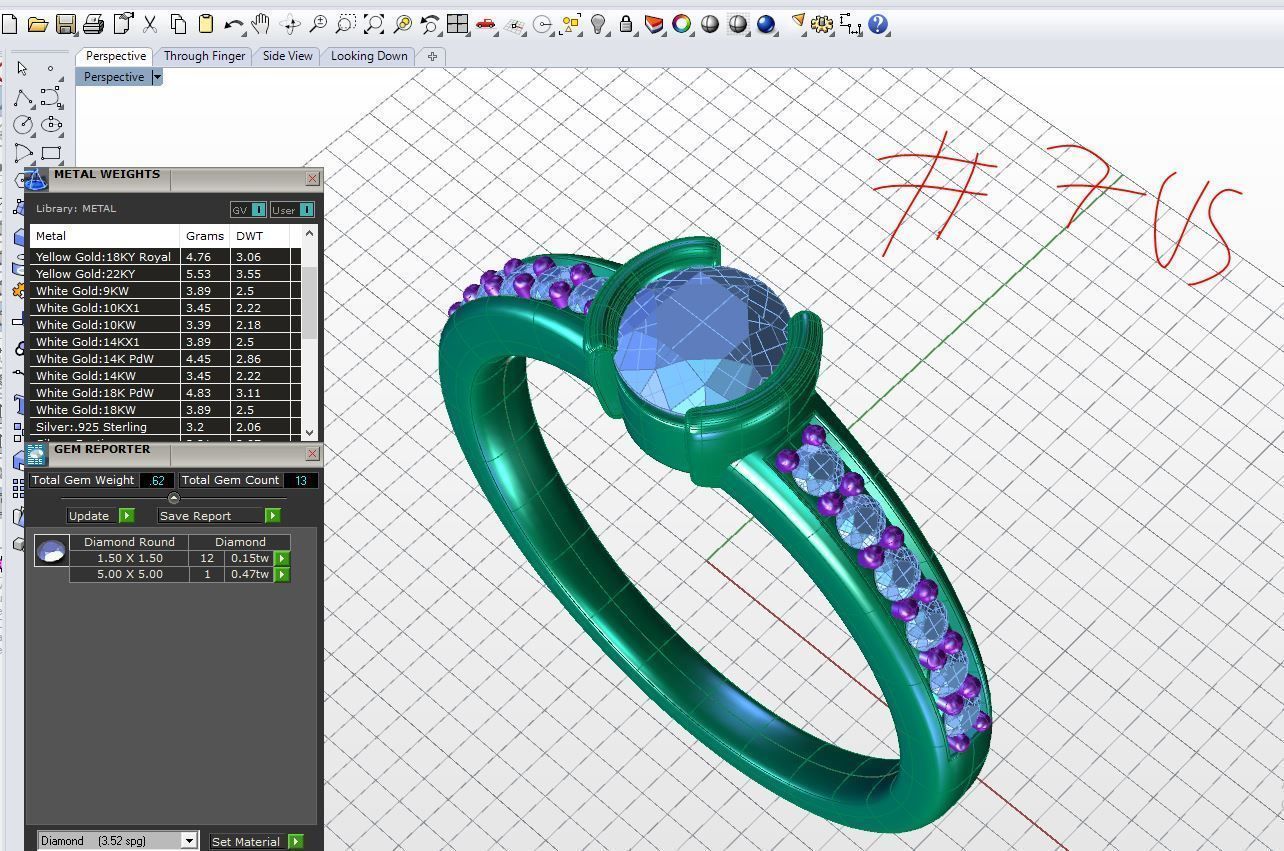
Task: Click the Paste clipboard icon
Action: tap(206, 24)
